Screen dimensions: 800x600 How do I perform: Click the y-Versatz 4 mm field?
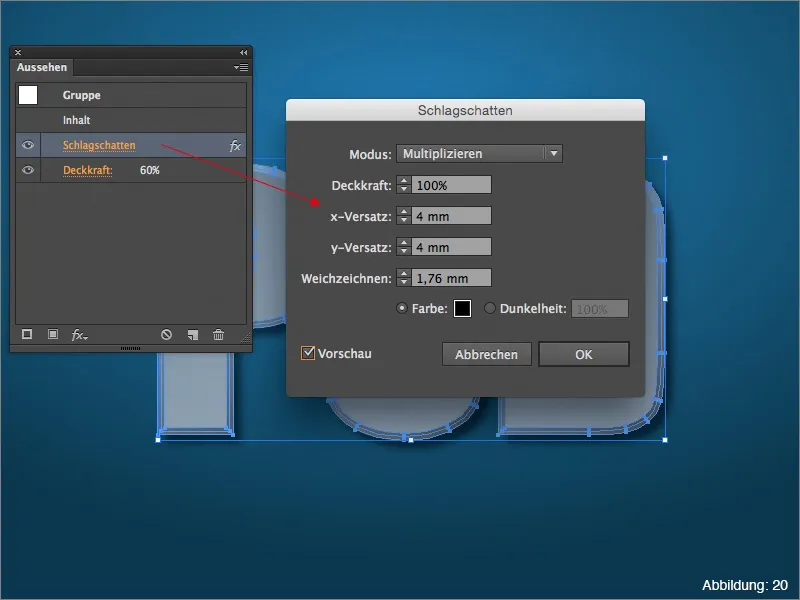[x=452, y=247]
